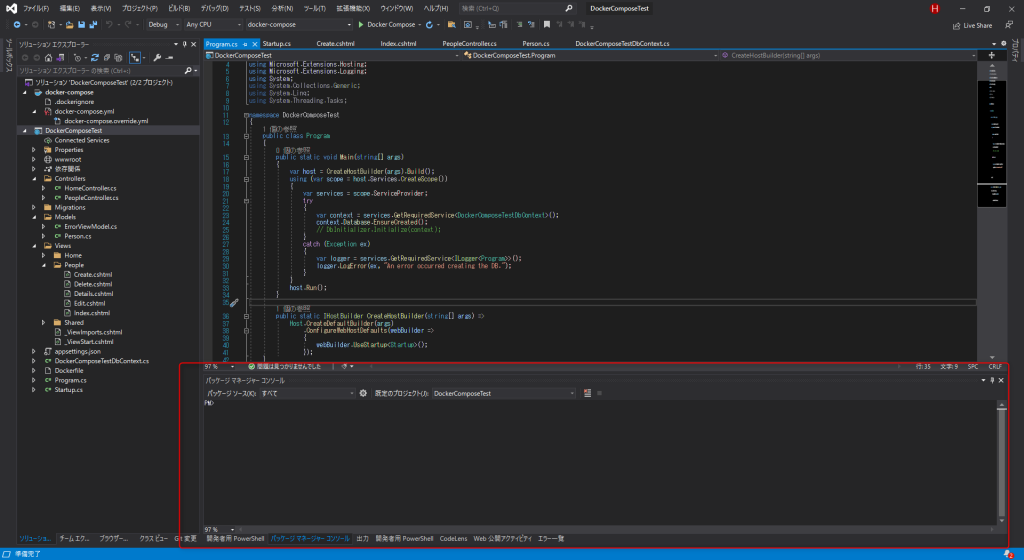Click the CRLF line ending indicator
The width and height of the screenshot is (1024, 560).
coord(995,367)
